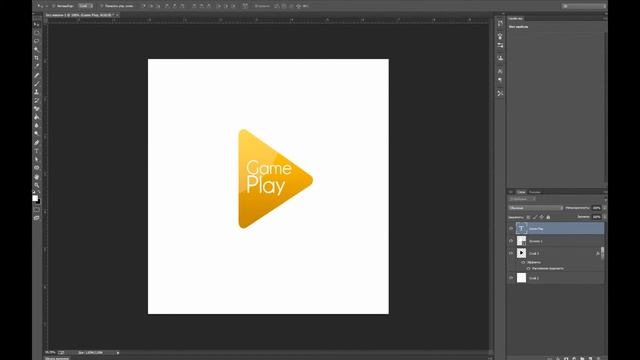Hide the Game Play text layer

tap(511, 229)
